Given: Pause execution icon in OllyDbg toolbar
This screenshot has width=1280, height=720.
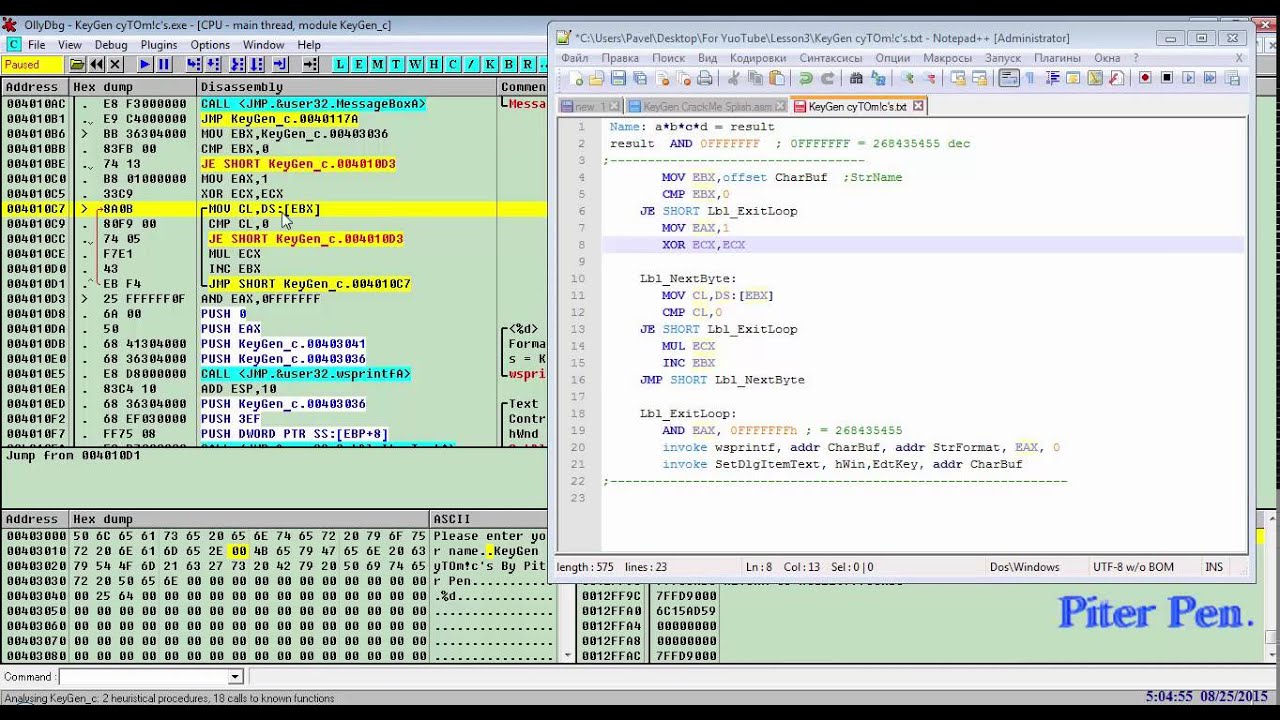Looking at the screenshot, I should tap(164, 64).
